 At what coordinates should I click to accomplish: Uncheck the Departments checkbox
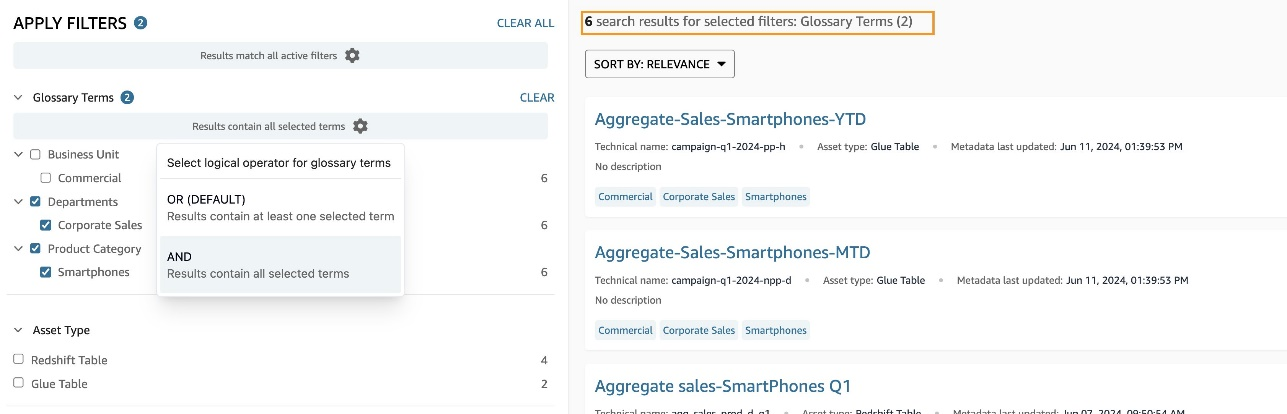click(x=35, y=202)
